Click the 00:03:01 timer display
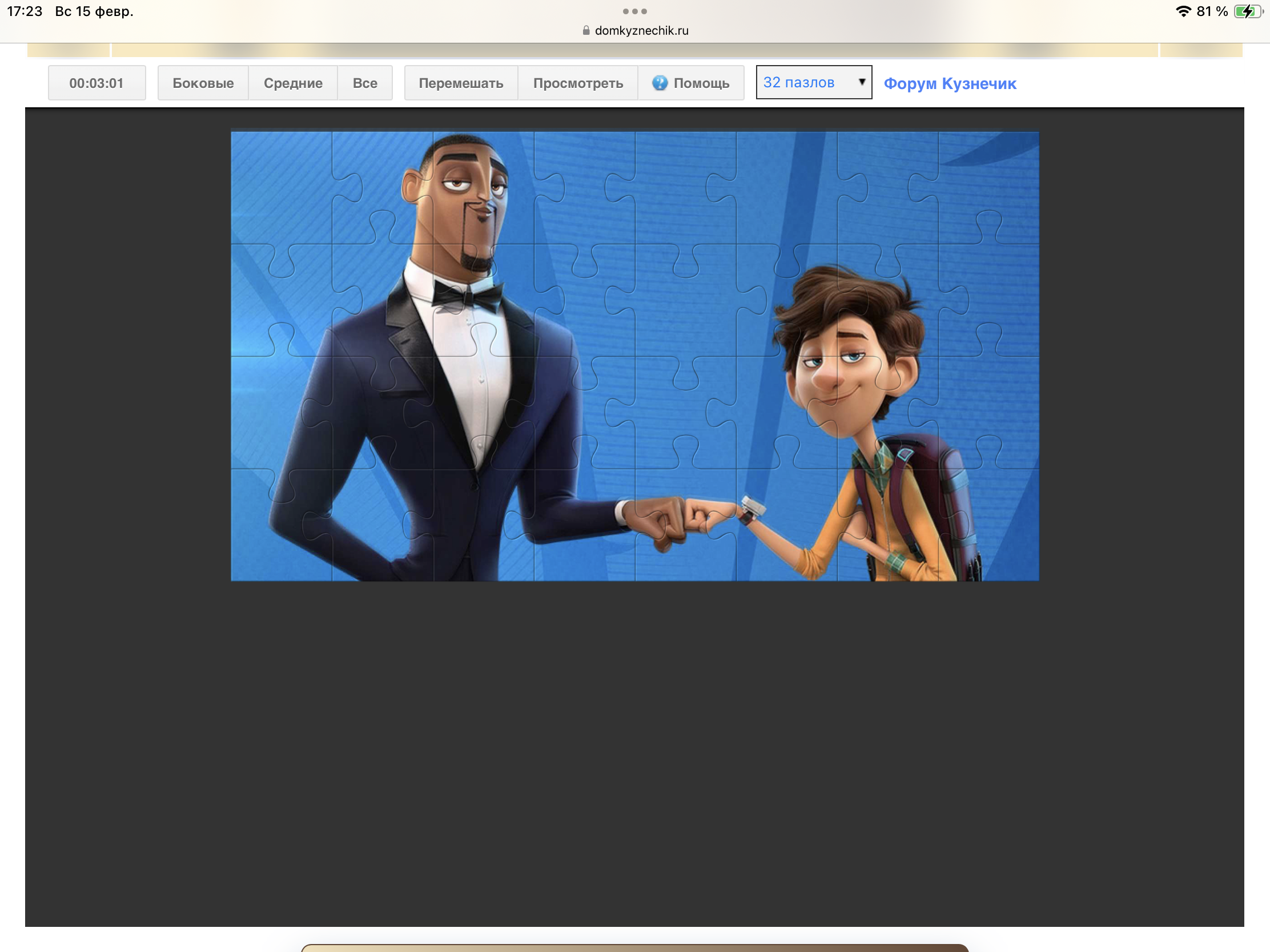Viewport: 1270px width, 952px height. [97, 83]
